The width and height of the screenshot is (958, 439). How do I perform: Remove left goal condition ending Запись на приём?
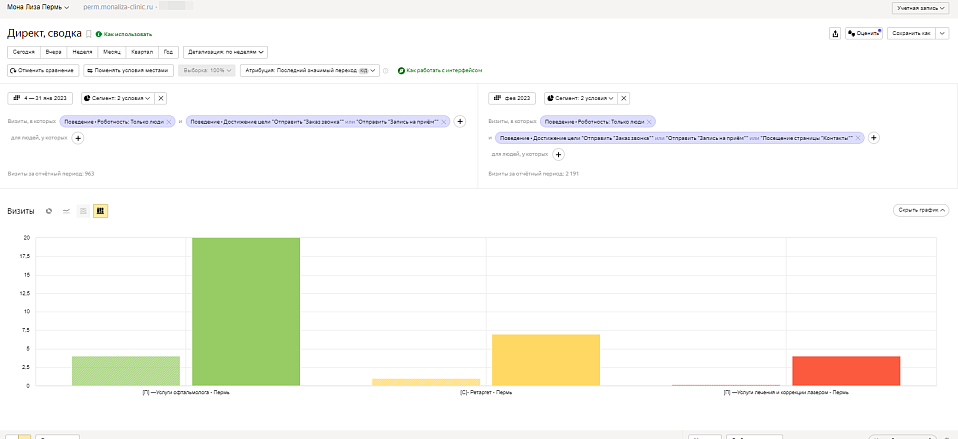coord(444,122)
